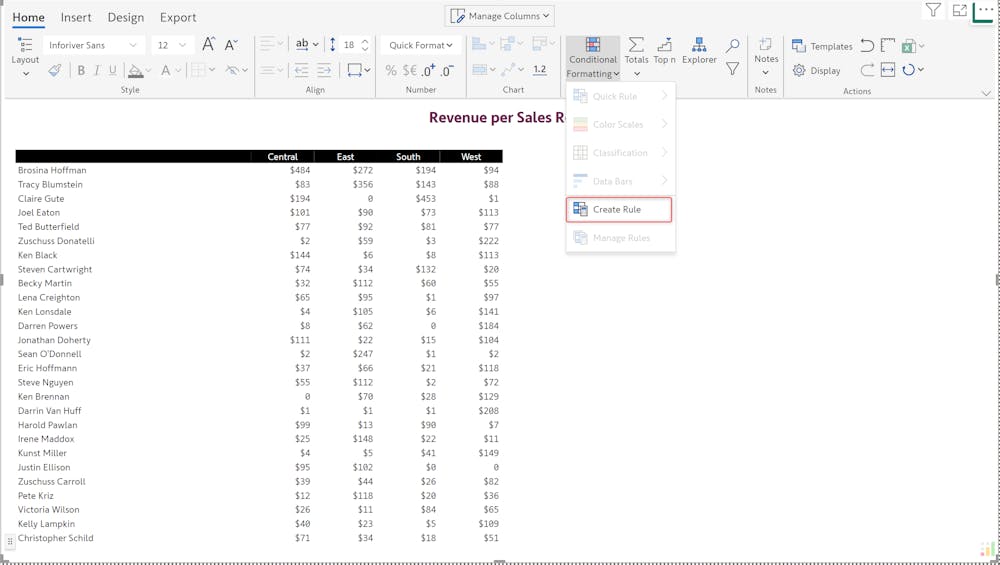
Task: Toggle Bold formatting
Action: tap(81, 70)
